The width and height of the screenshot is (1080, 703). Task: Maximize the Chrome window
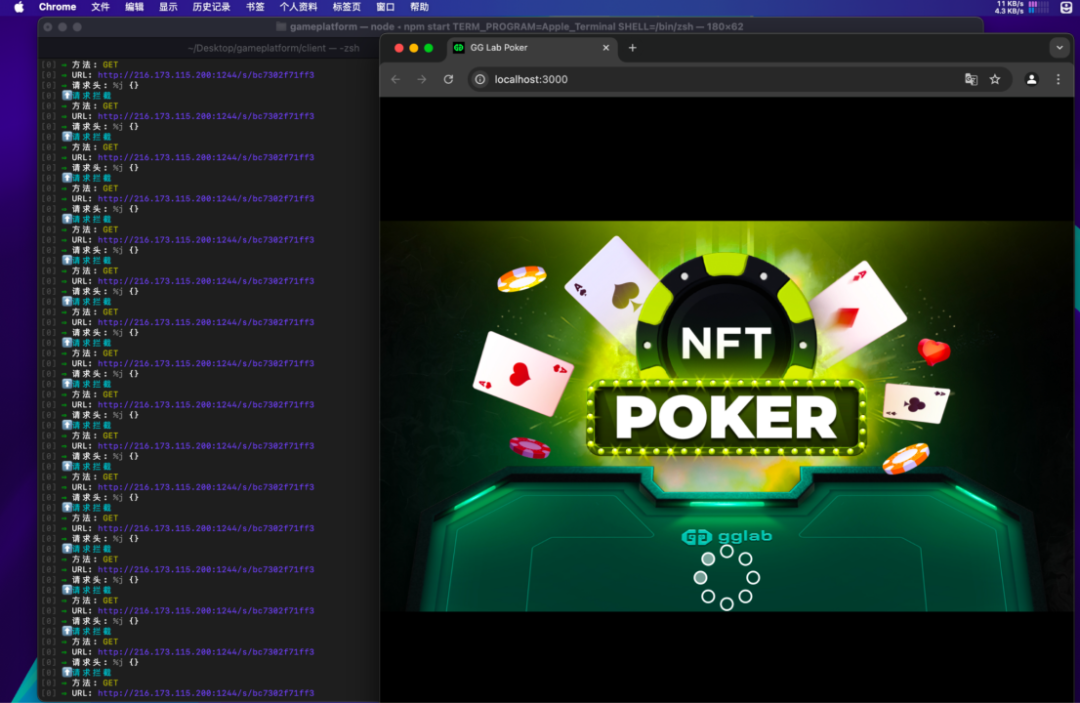click(x=428, y=48)
